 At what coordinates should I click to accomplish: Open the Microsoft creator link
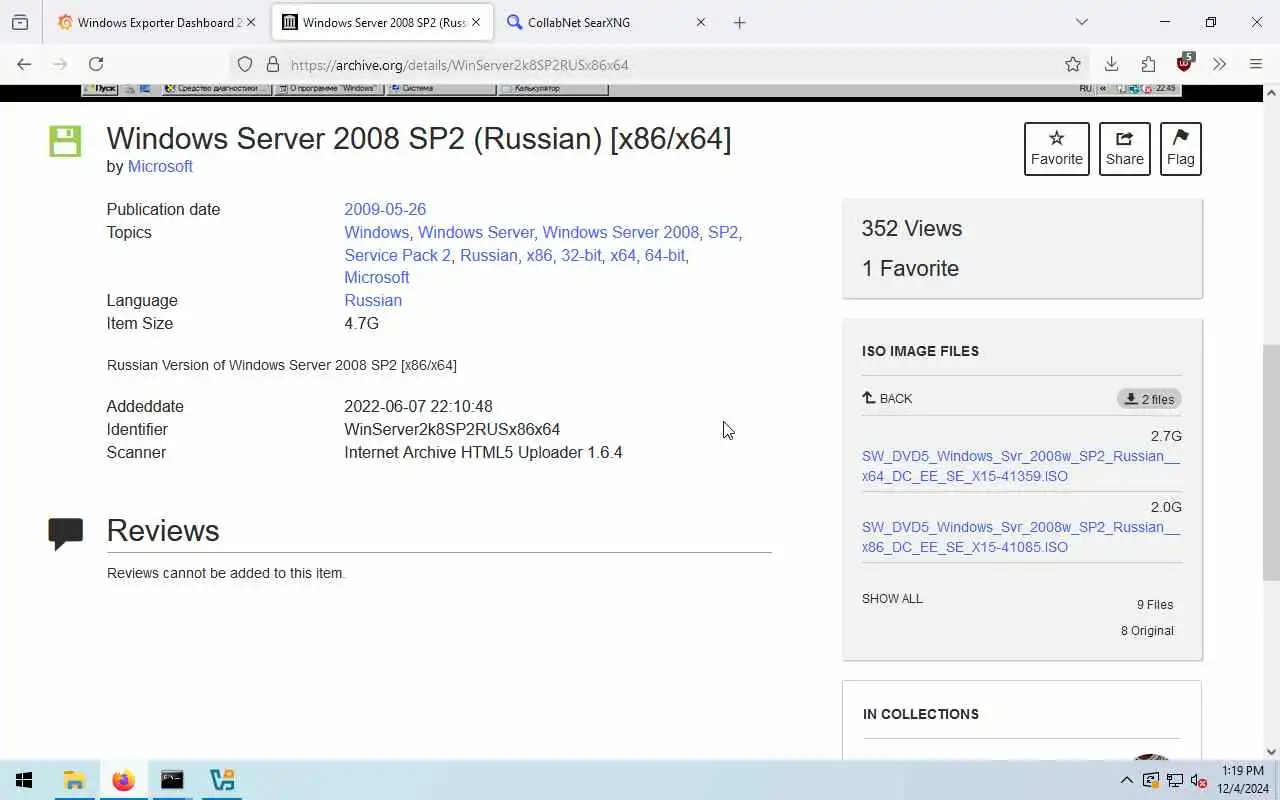pyautogui.click(x=160, y=166)
